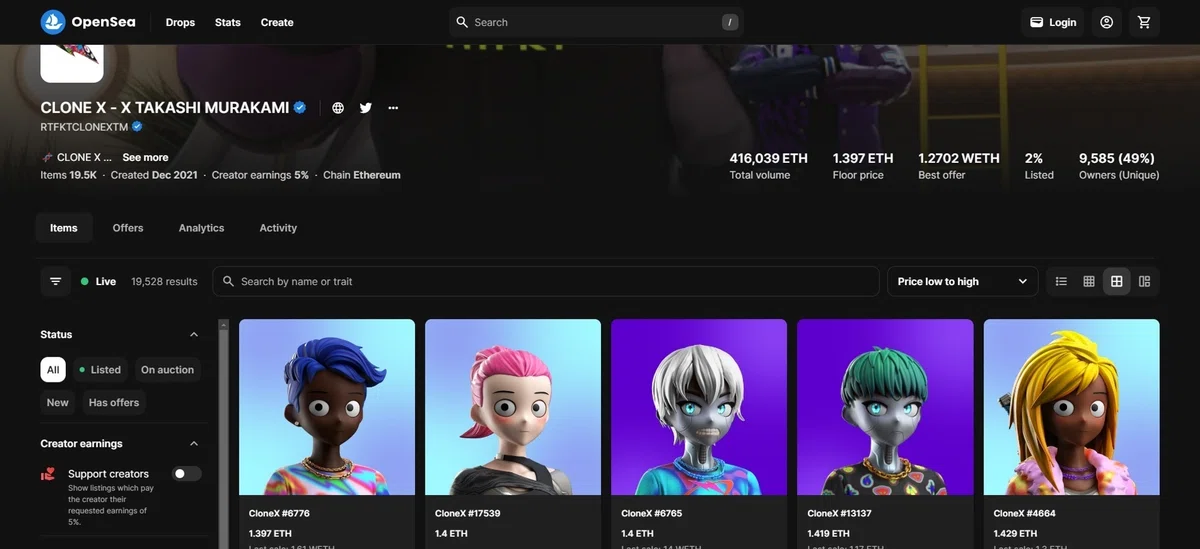Open the more options ellipsis icon

pyautogui.click(x=394, y=107)
